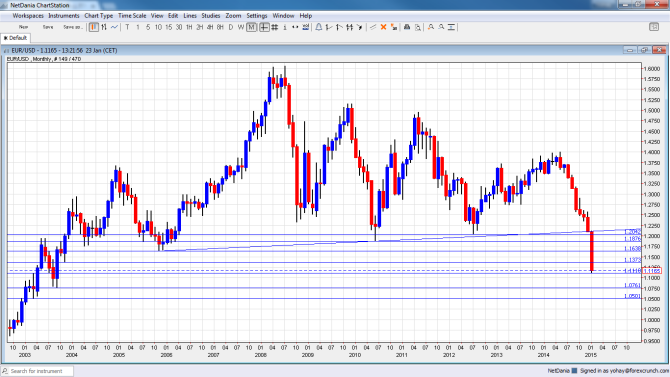Set the 30 minute time scale
The image size is (670, 377).
pyautogui.click(x=179, y=27)
